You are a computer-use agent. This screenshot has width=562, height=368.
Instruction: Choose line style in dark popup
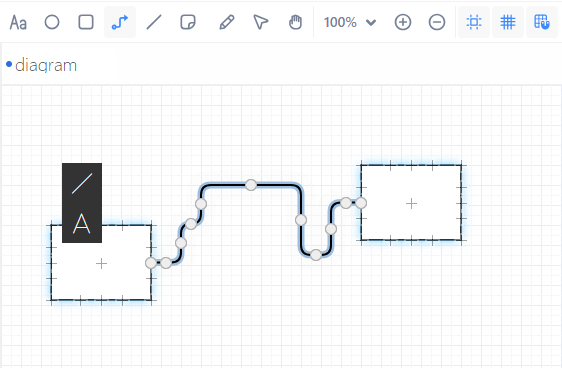pyautogui.click(x=82, y=183)
